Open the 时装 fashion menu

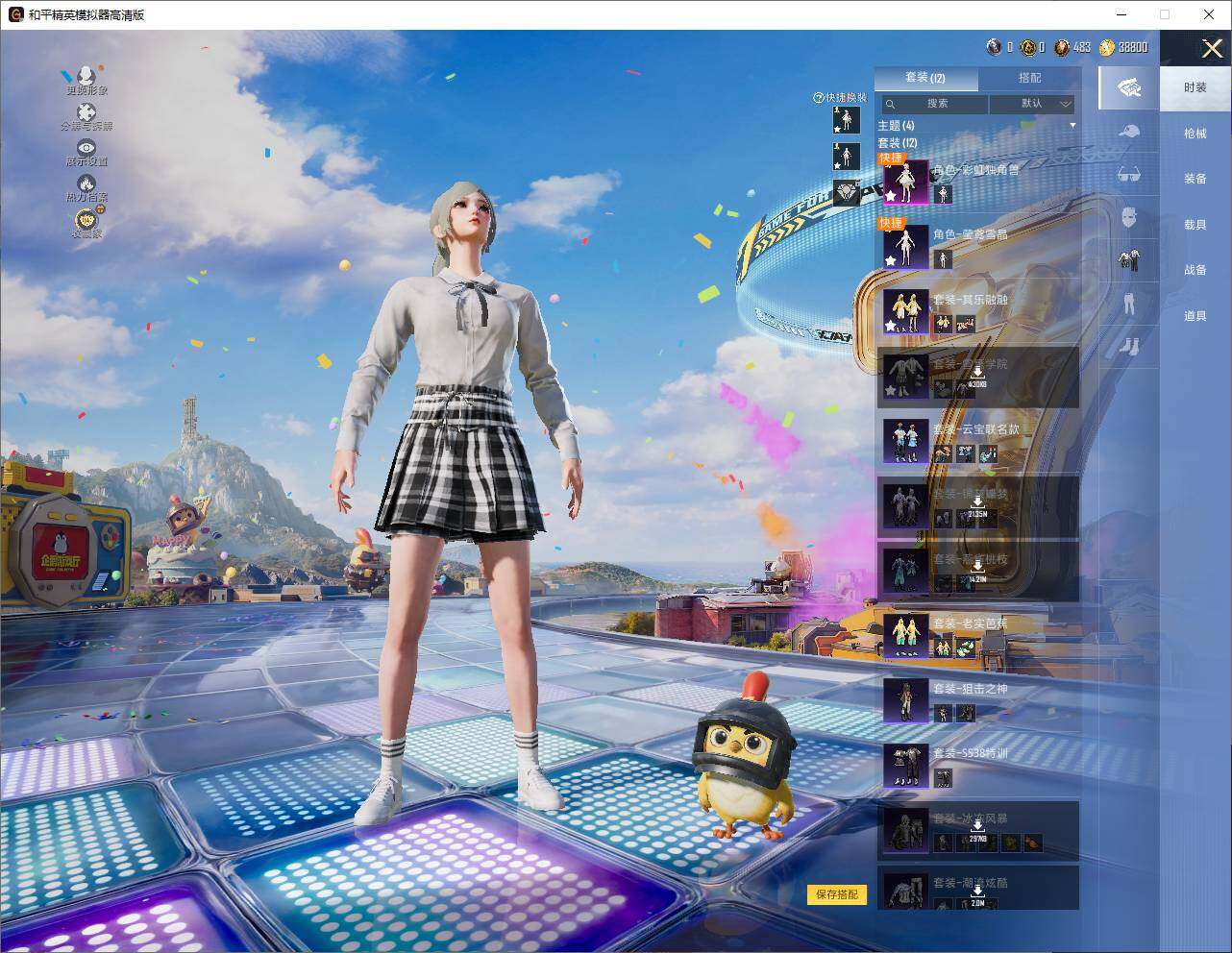click(1195, 87)
